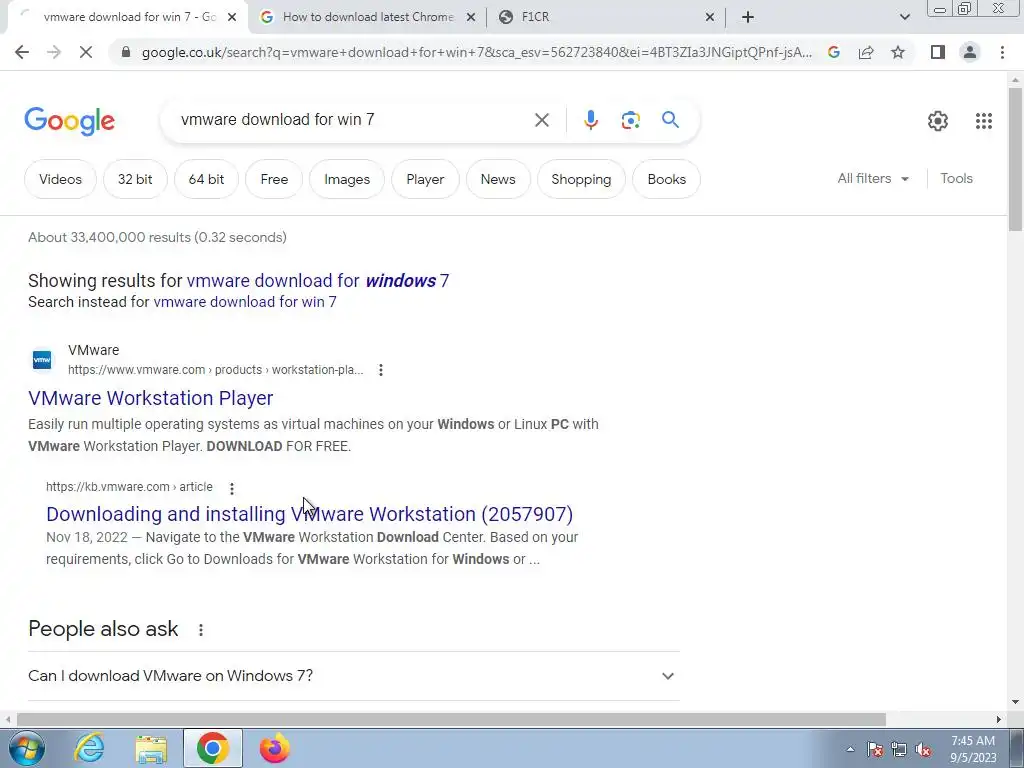The image size is (1024, 768).
Task: Launch Internet Explorer from taskbar
Action: click(x=89, y=748)
